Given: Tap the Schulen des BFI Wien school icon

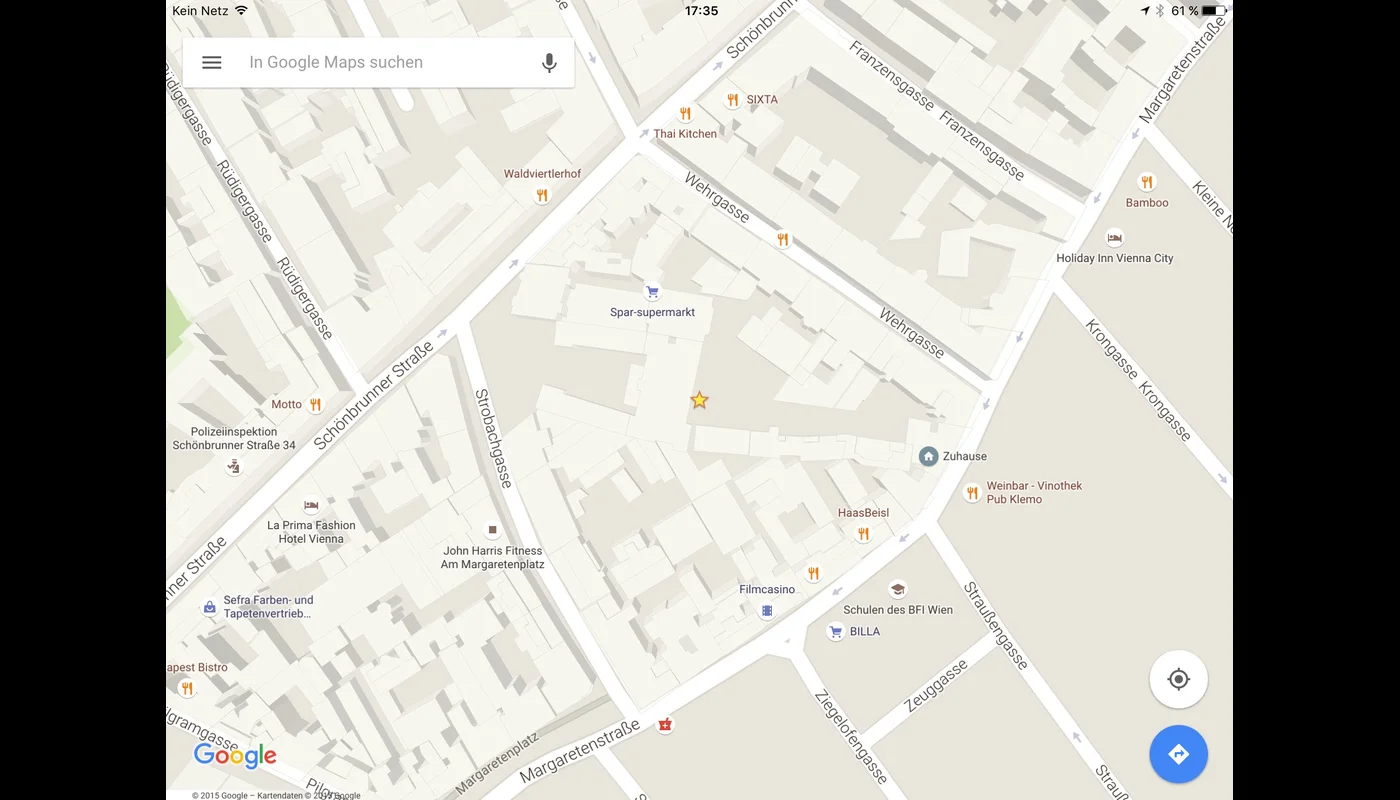Looking at the screenshot, I should (x=898, y=590).
